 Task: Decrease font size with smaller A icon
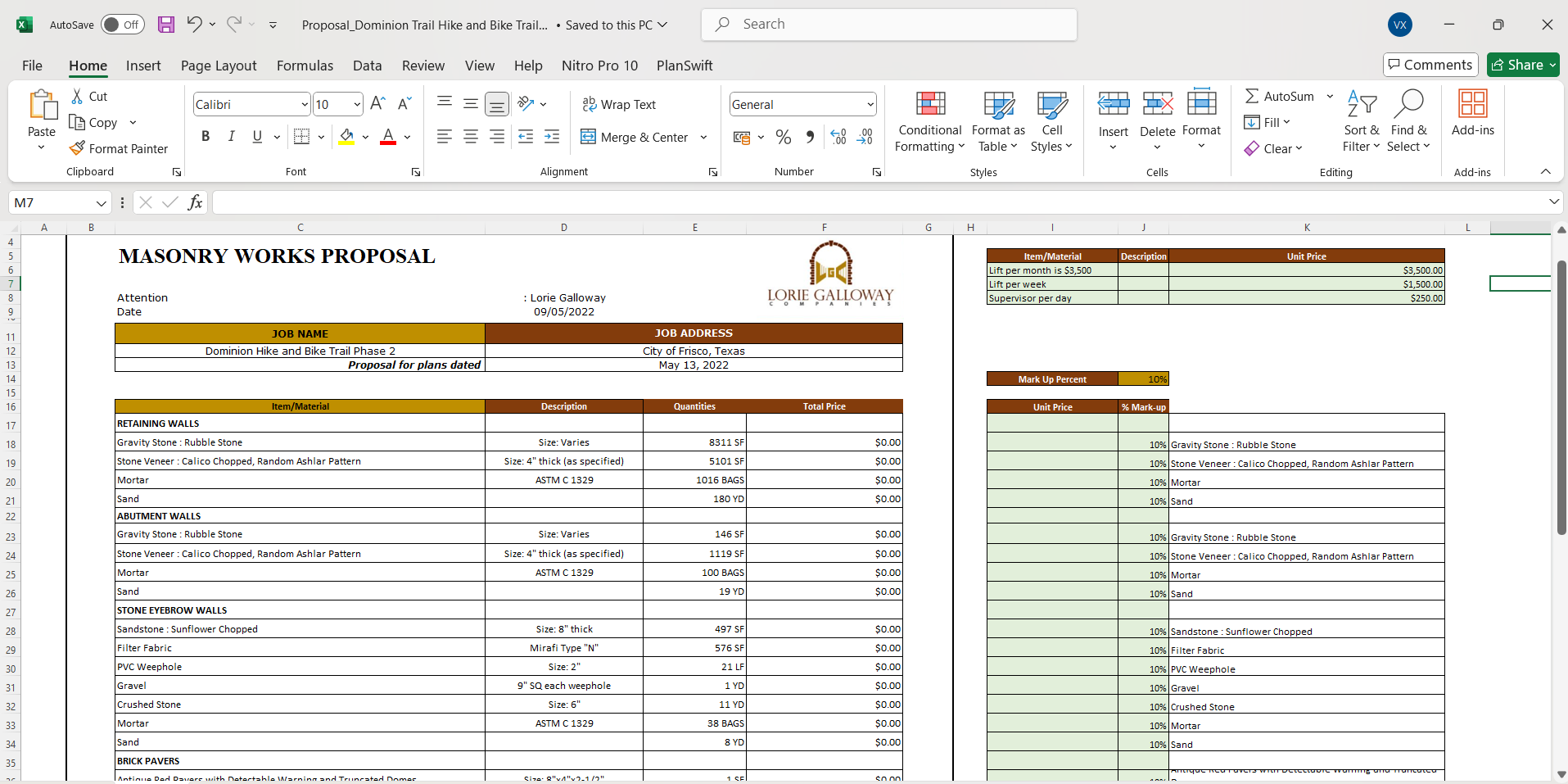(404, 104)
